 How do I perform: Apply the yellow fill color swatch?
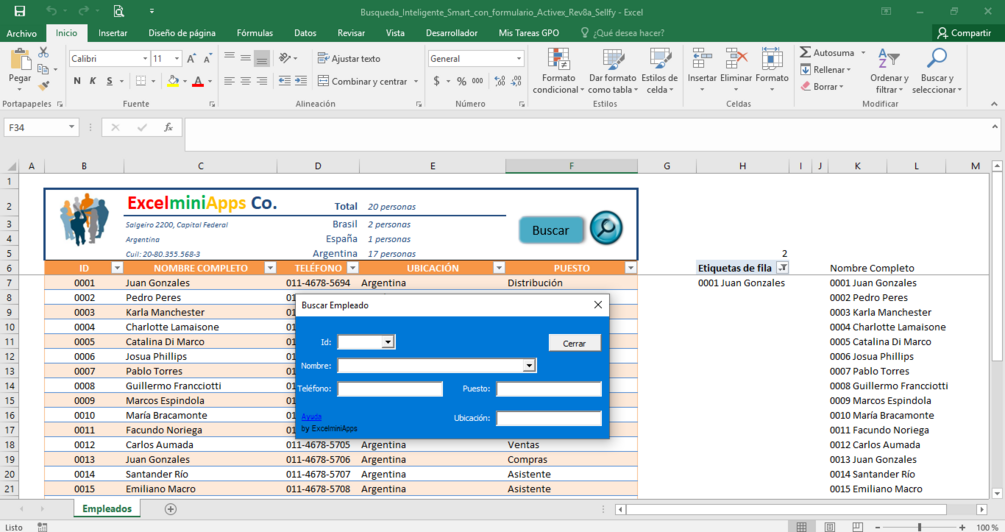[x=172, y=81]
